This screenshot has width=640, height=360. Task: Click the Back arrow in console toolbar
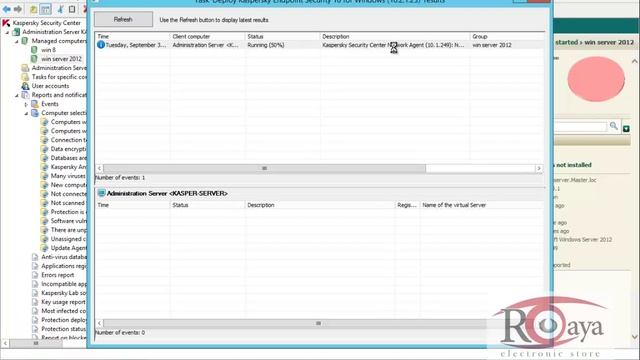click(7, 9)
